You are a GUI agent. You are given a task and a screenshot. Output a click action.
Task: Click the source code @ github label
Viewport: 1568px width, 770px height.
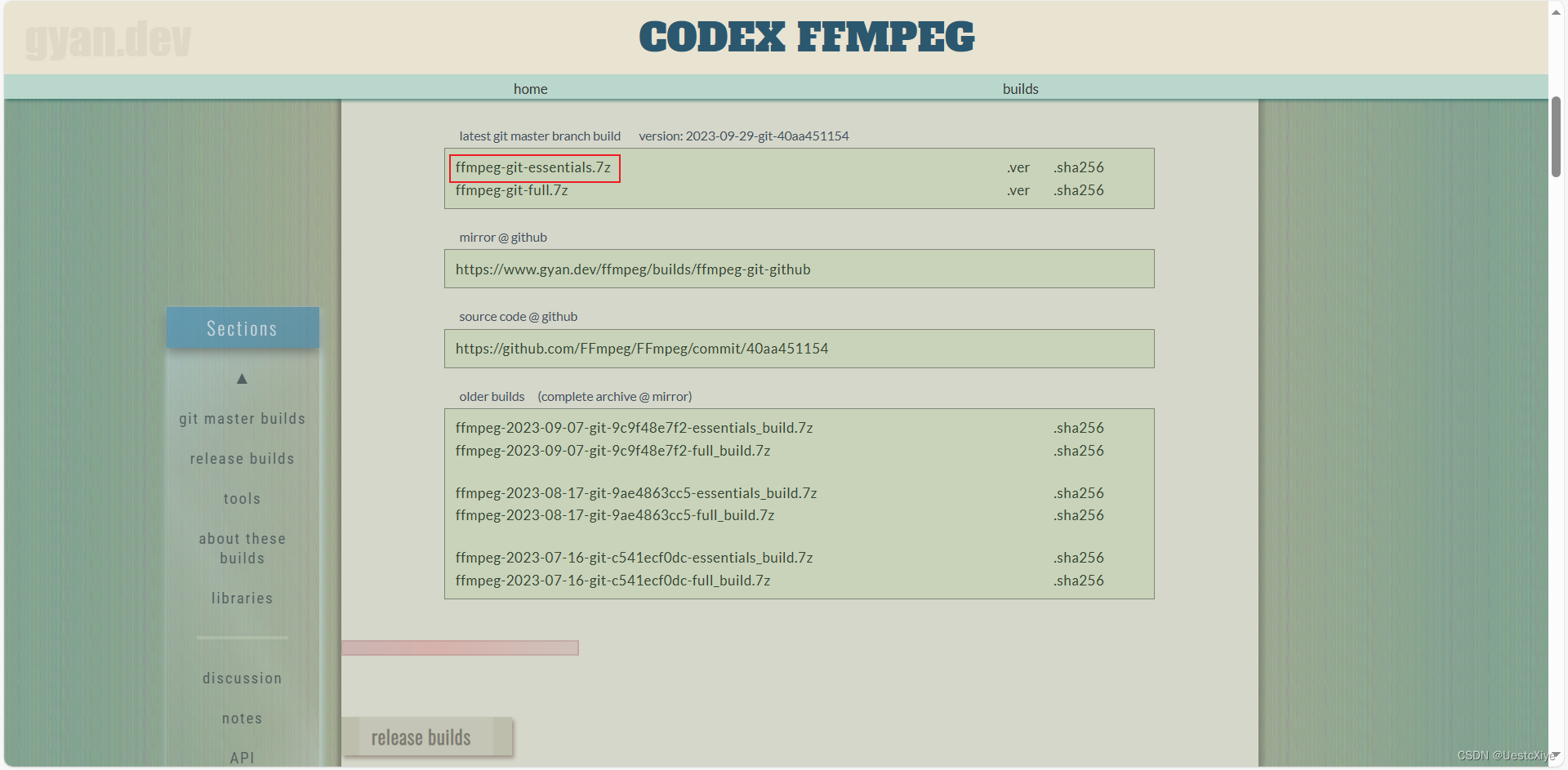click(x=518, y=317)
